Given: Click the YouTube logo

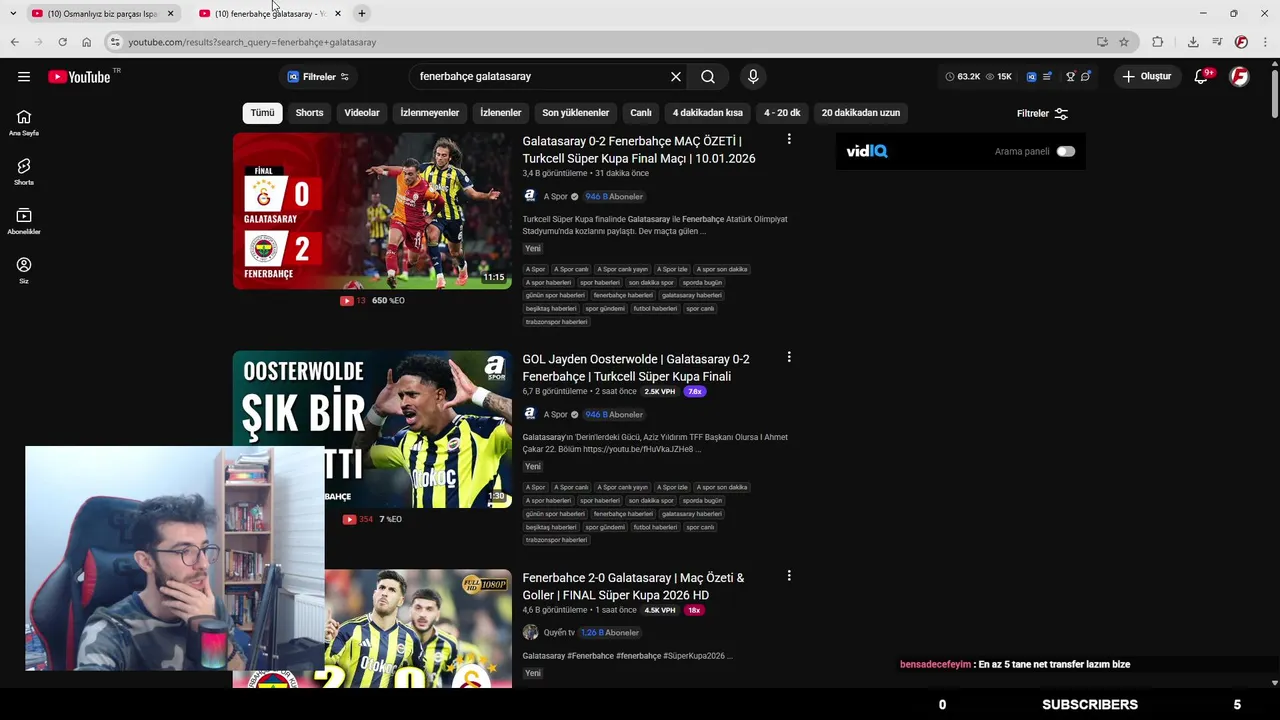Looking at the screenshot, I should pos(79,77).
